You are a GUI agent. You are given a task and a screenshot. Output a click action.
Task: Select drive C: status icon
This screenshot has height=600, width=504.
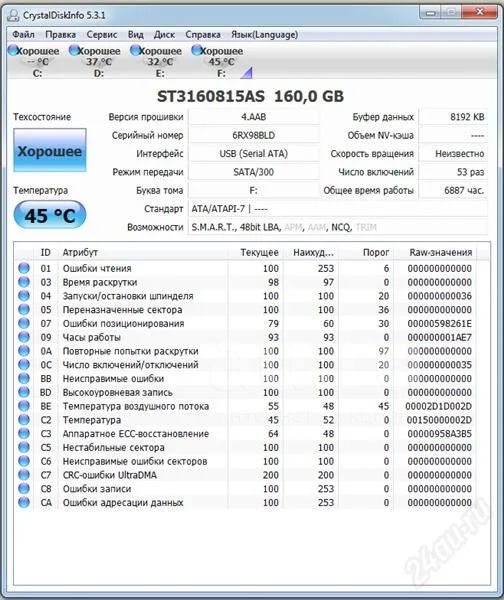point(13,50)
